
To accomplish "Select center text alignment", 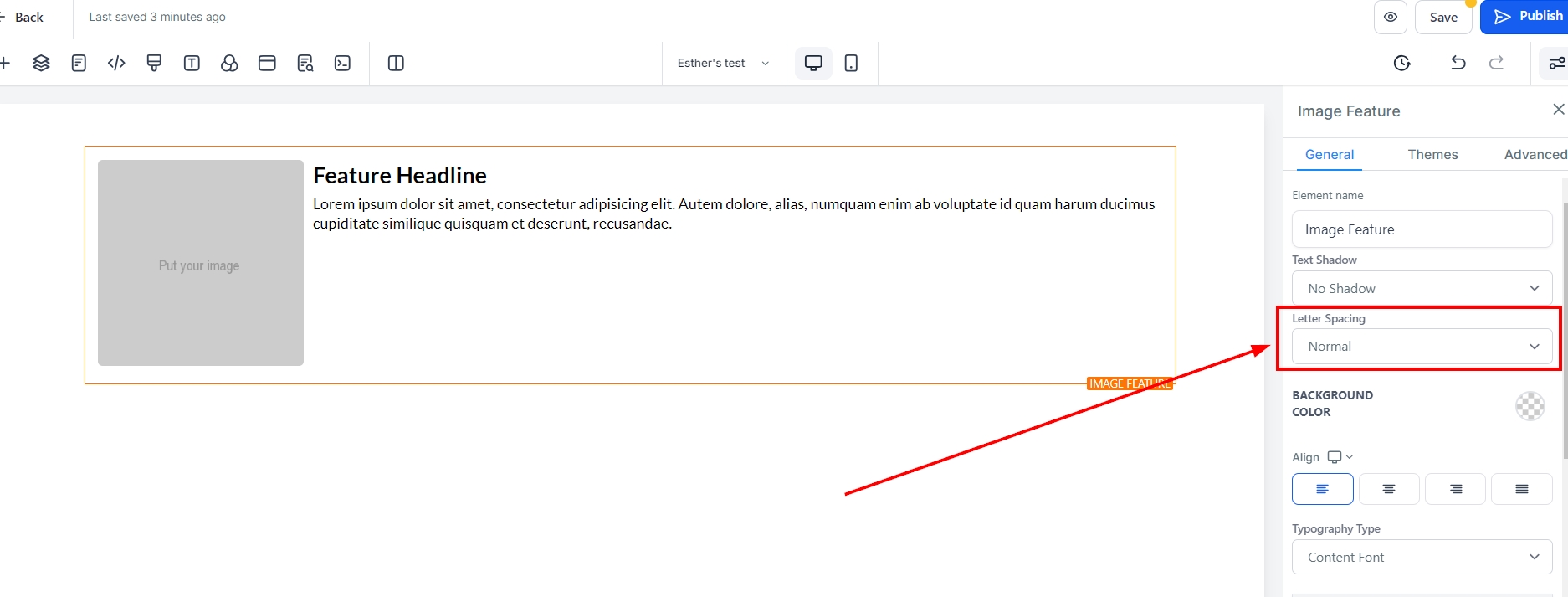I will coord(1388,489).
